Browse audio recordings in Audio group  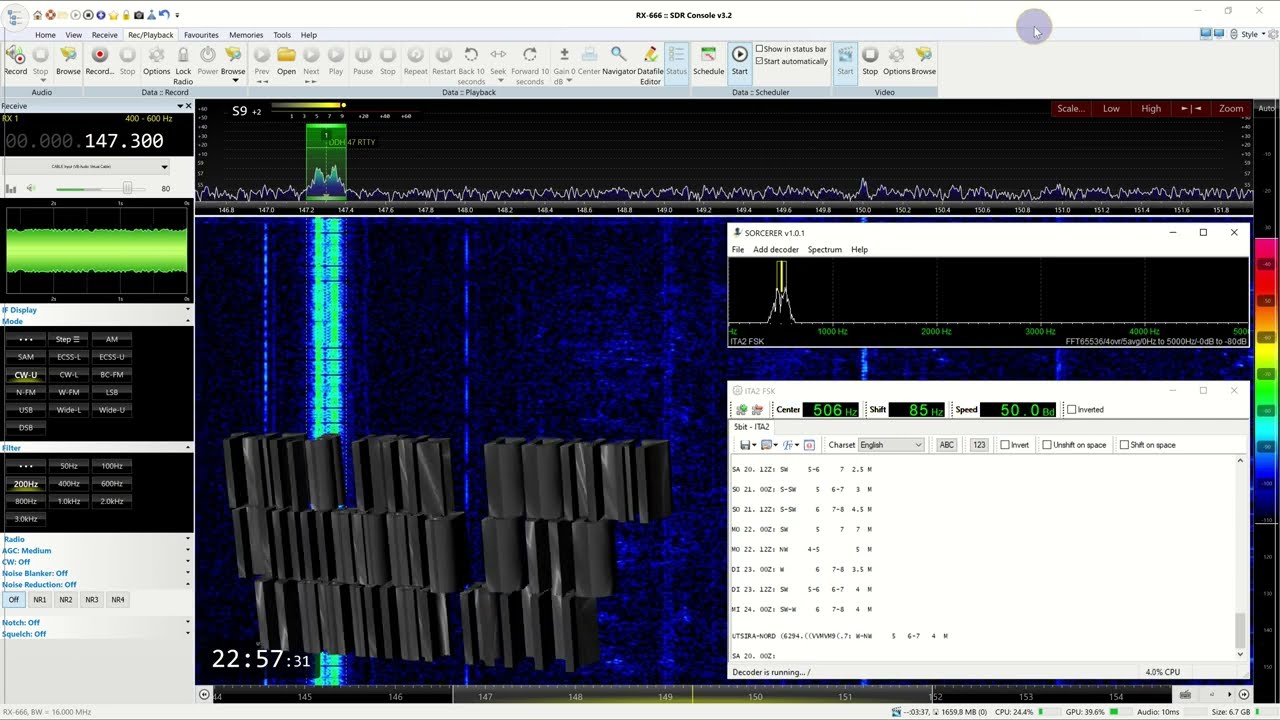click(68, 60)
